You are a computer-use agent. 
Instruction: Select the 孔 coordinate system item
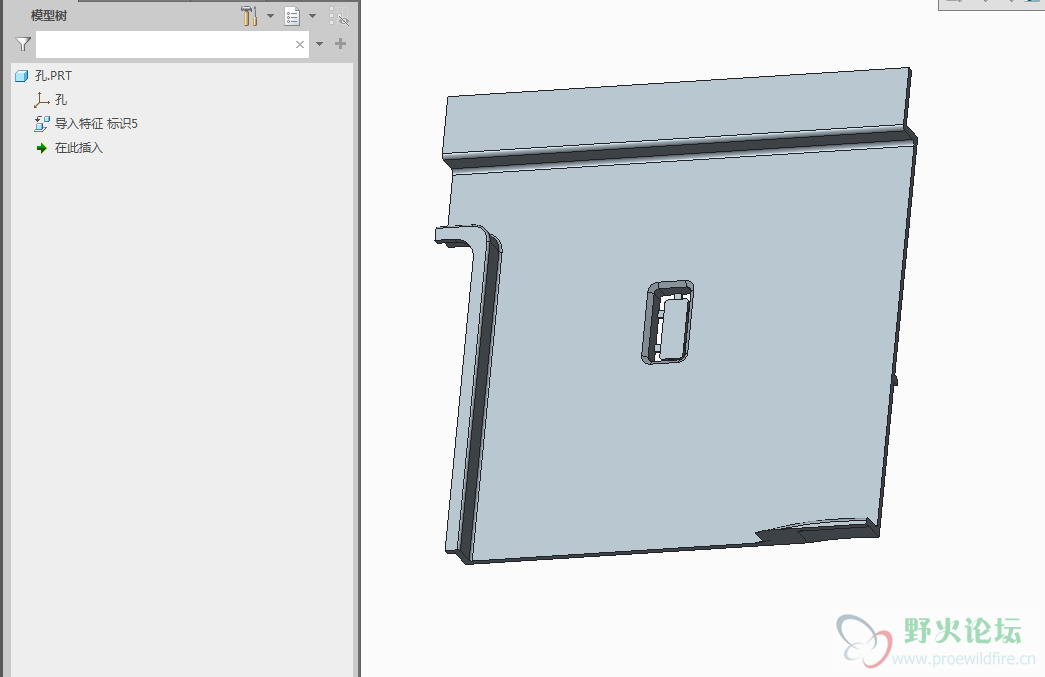[51, 100]
